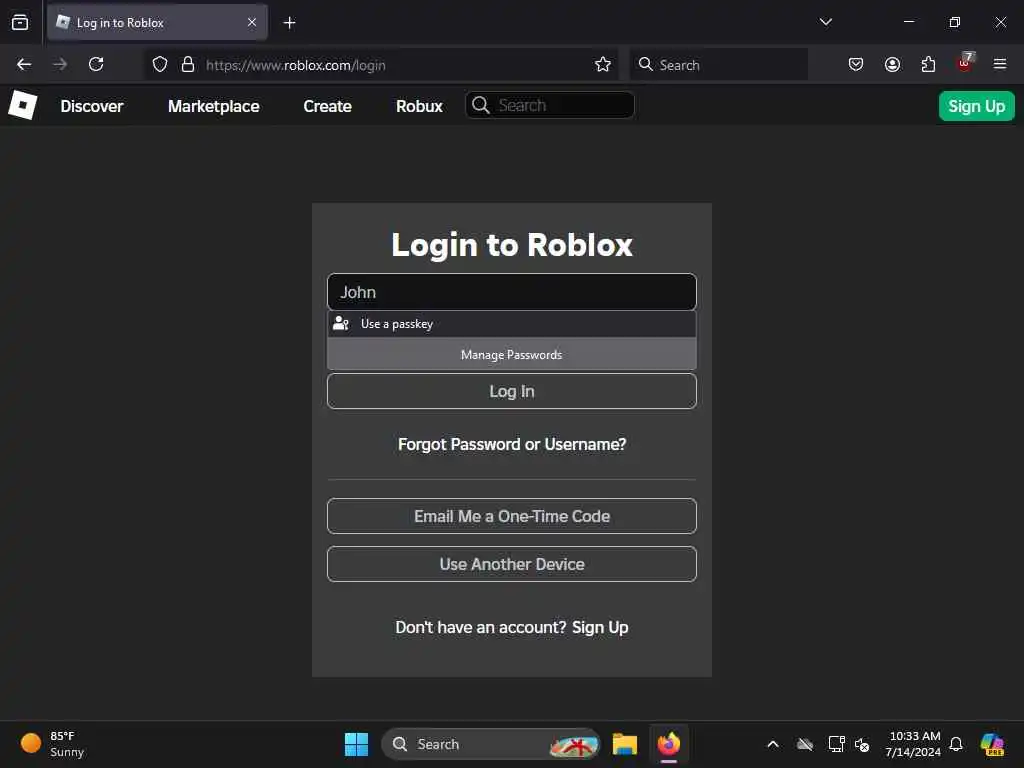Expand the list all tabs chevron
The width and height of the screenshot is (1024, 768).
826,22
